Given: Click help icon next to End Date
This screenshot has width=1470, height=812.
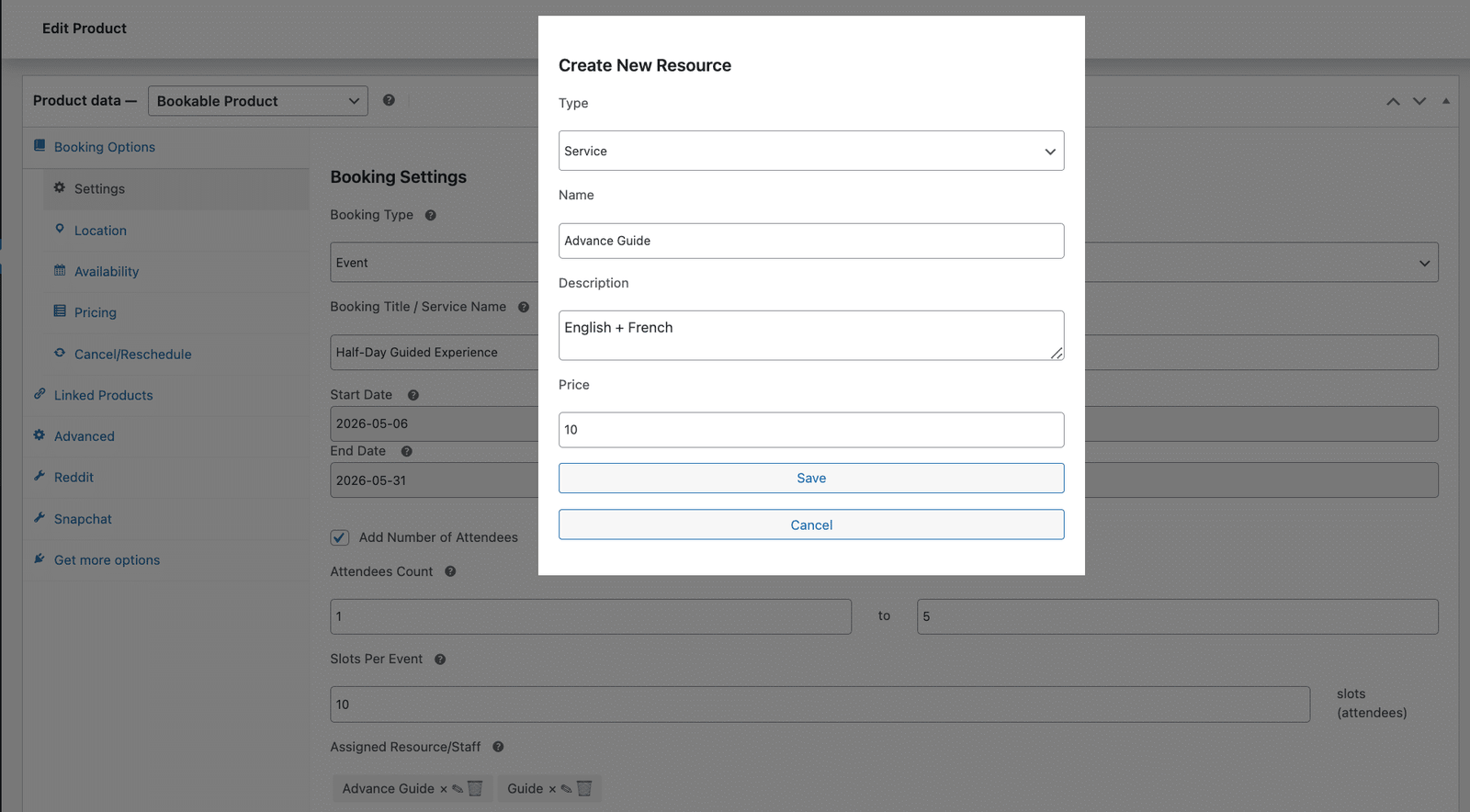Looking at the screenshot, I should pos(407,452).
